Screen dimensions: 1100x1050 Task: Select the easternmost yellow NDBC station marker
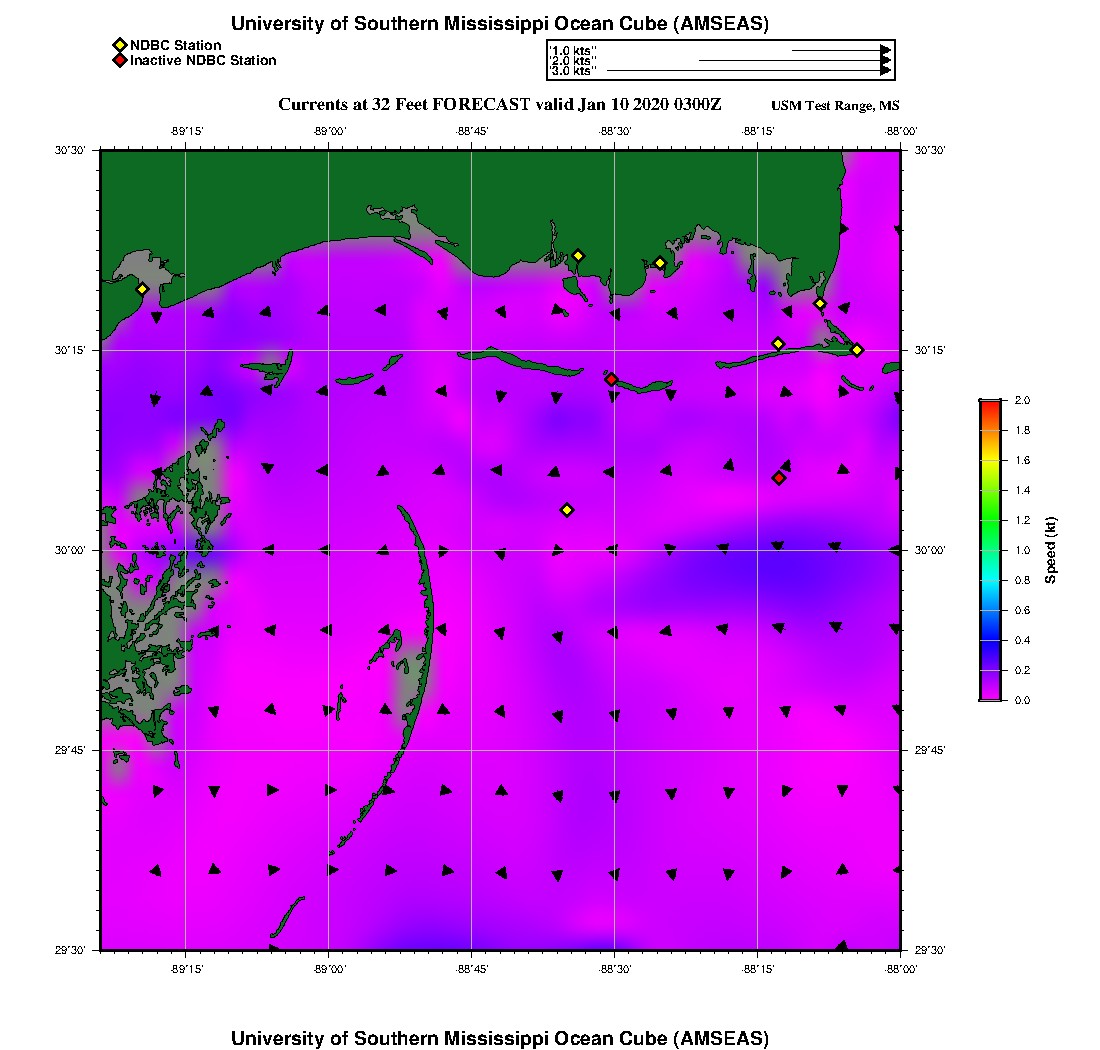[857, 349]
